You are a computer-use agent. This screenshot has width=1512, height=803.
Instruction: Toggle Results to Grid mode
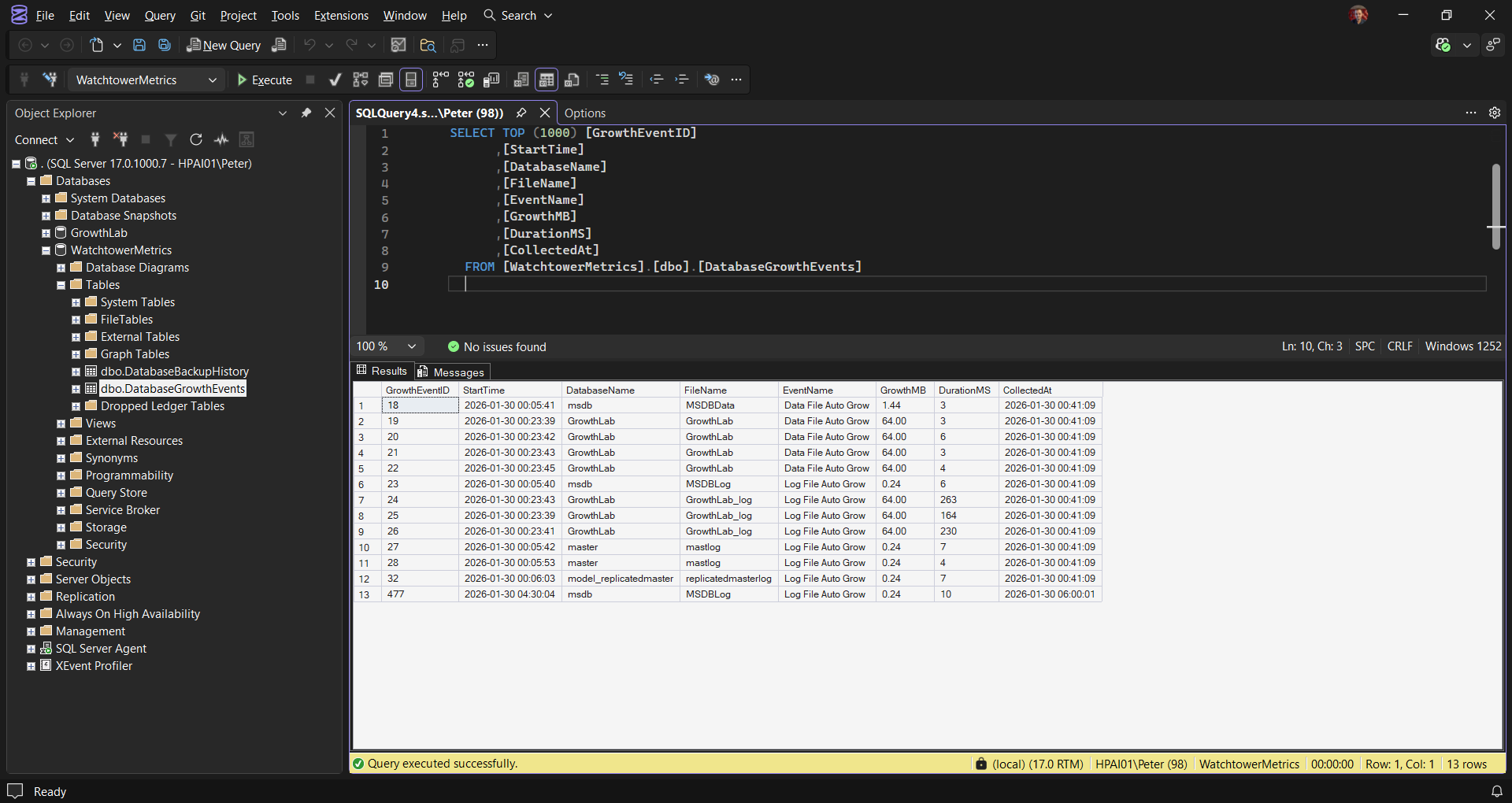[546, 80]
